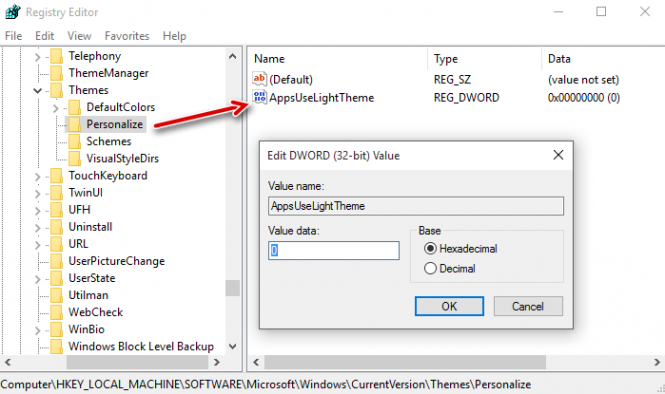This screenshot has height=394, width=665.
Task: Expand the Telephony tree node
Action: pos(37,56)
